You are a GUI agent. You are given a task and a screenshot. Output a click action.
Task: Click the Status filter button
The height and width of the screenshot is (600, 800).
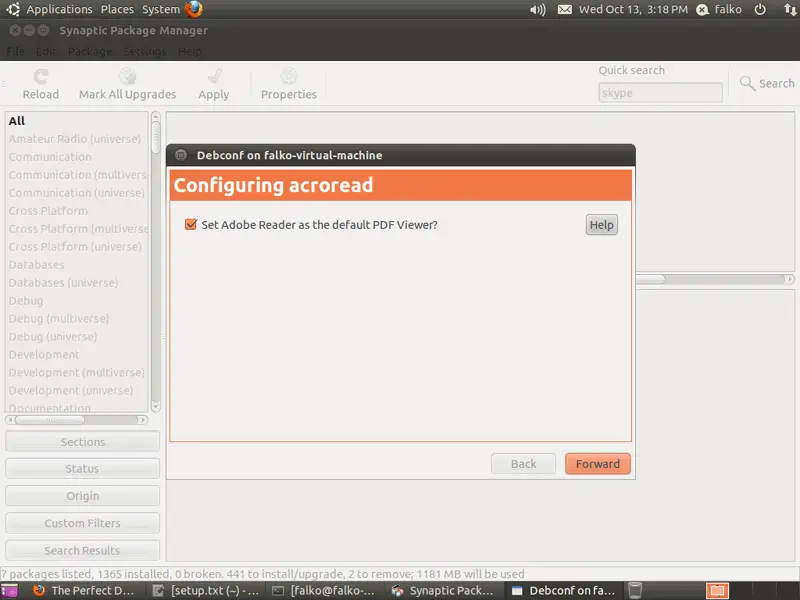83,468
